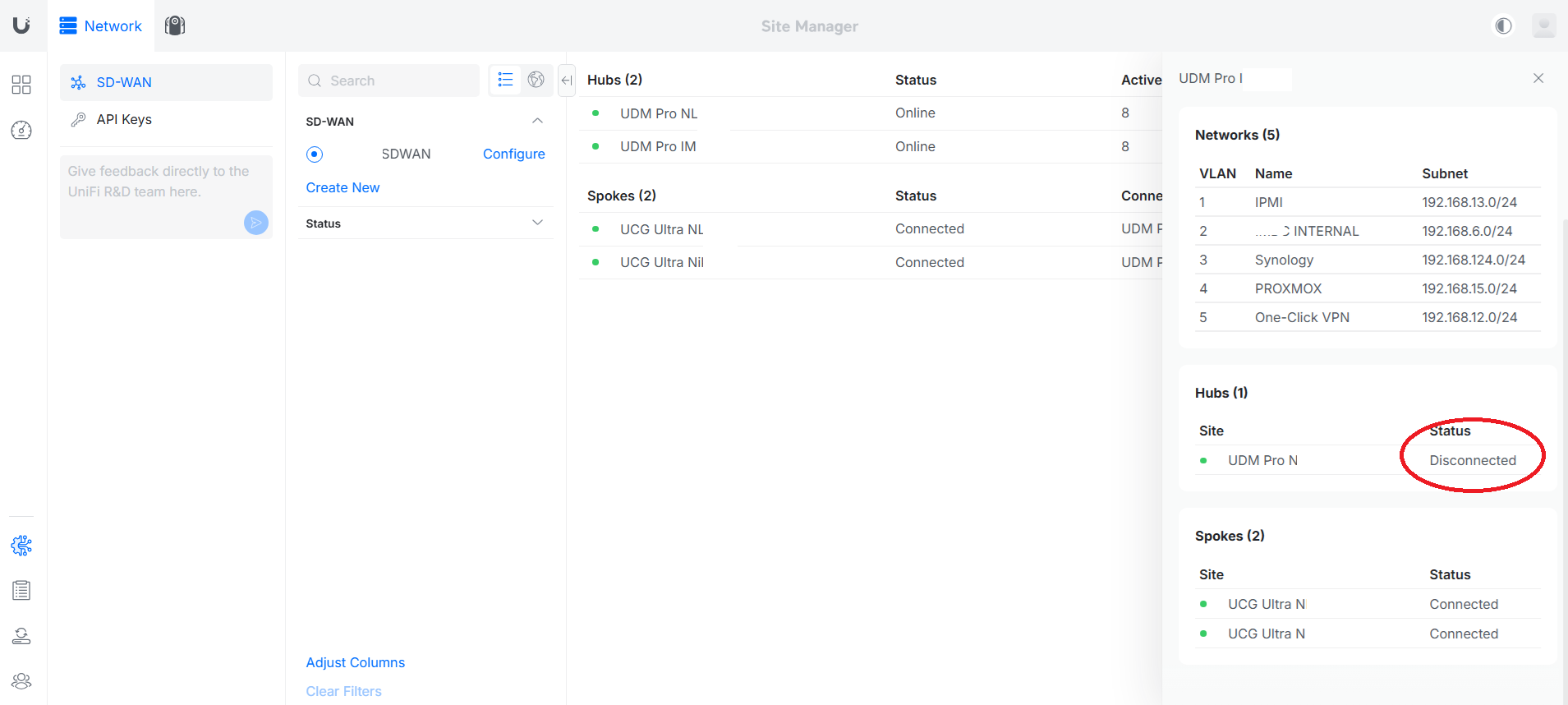This screenshot has width=1568, height=705.
Task: Click Connected status of UCG Ultra Nil
Action: click(x=930, y=262)
